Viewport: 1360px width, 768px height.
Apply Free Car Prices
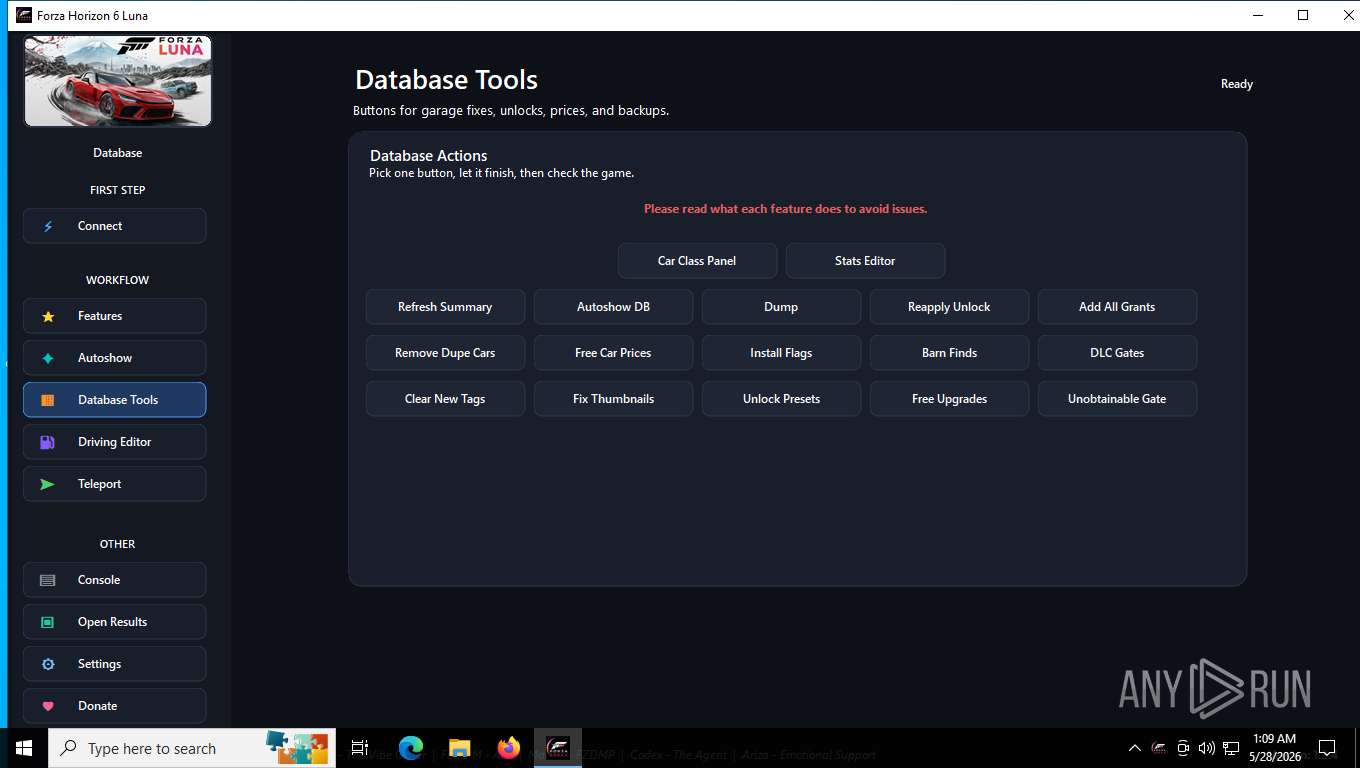coord(613,353)
